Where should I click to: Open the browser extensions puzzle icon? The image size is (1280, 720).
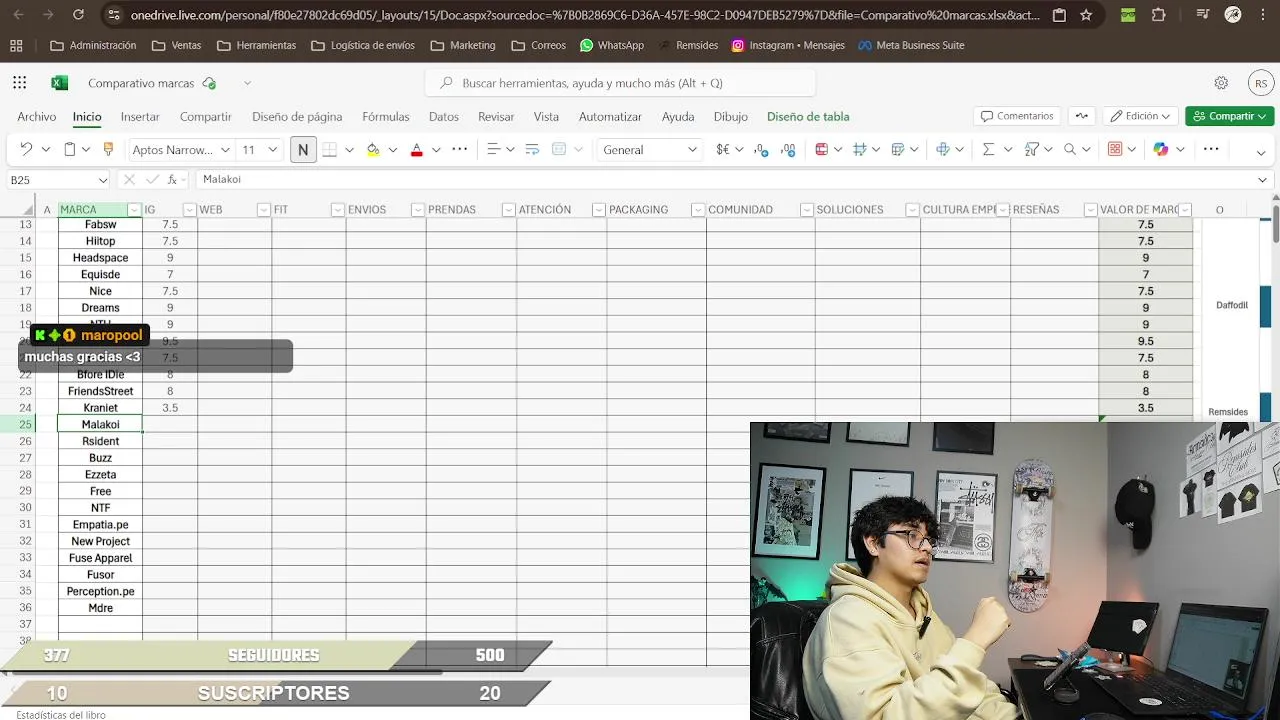[1159, 15]
